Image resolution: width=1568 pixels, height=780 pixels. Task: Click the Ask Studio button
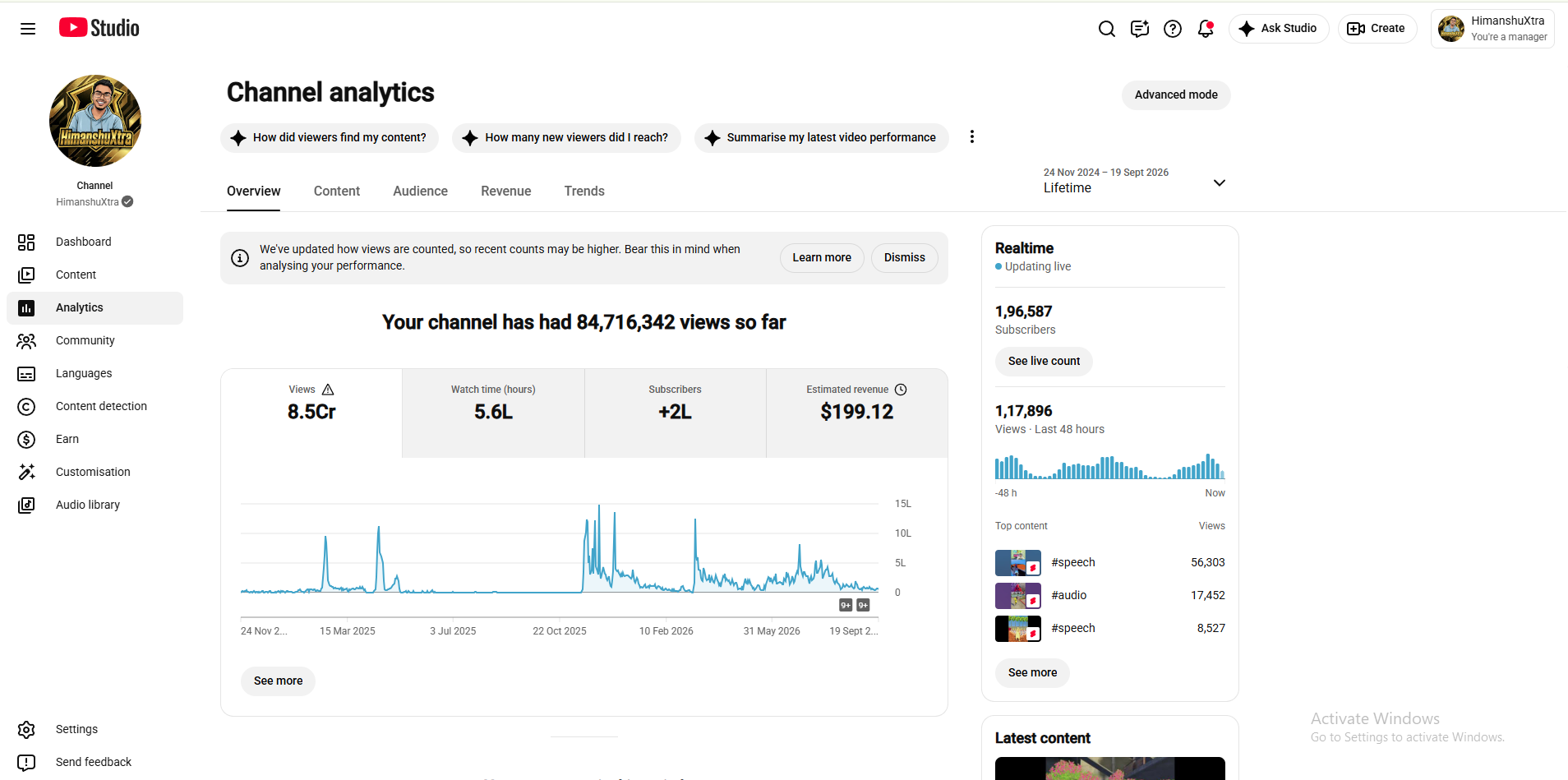[x=1279, y=29]
